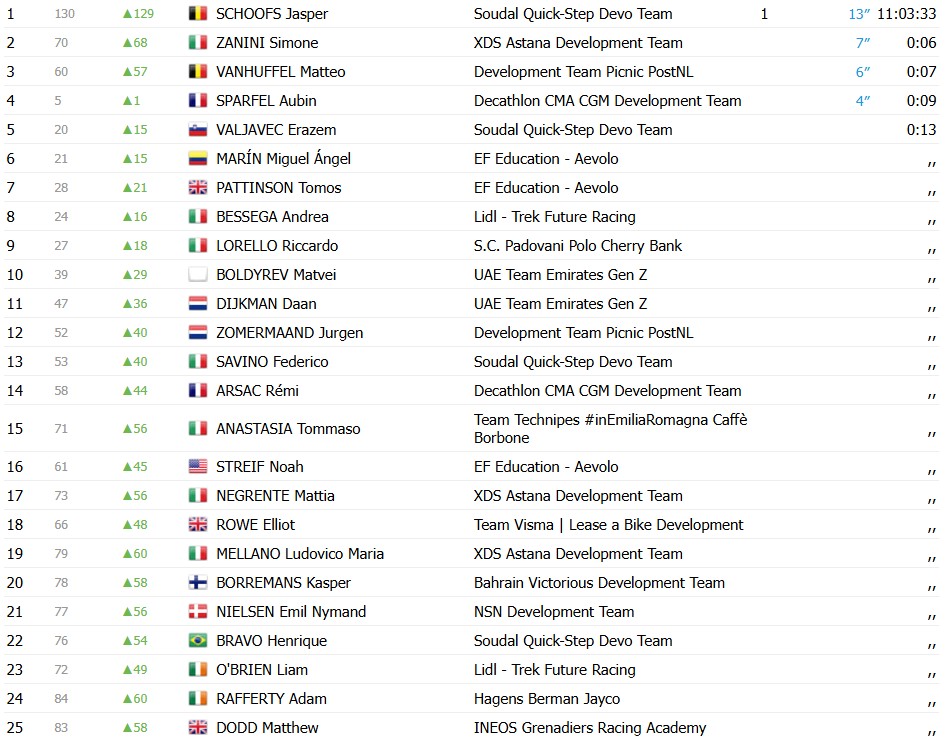
Task: Open rider BRAVO Henrique's profile
Action: tap(271, 641)
